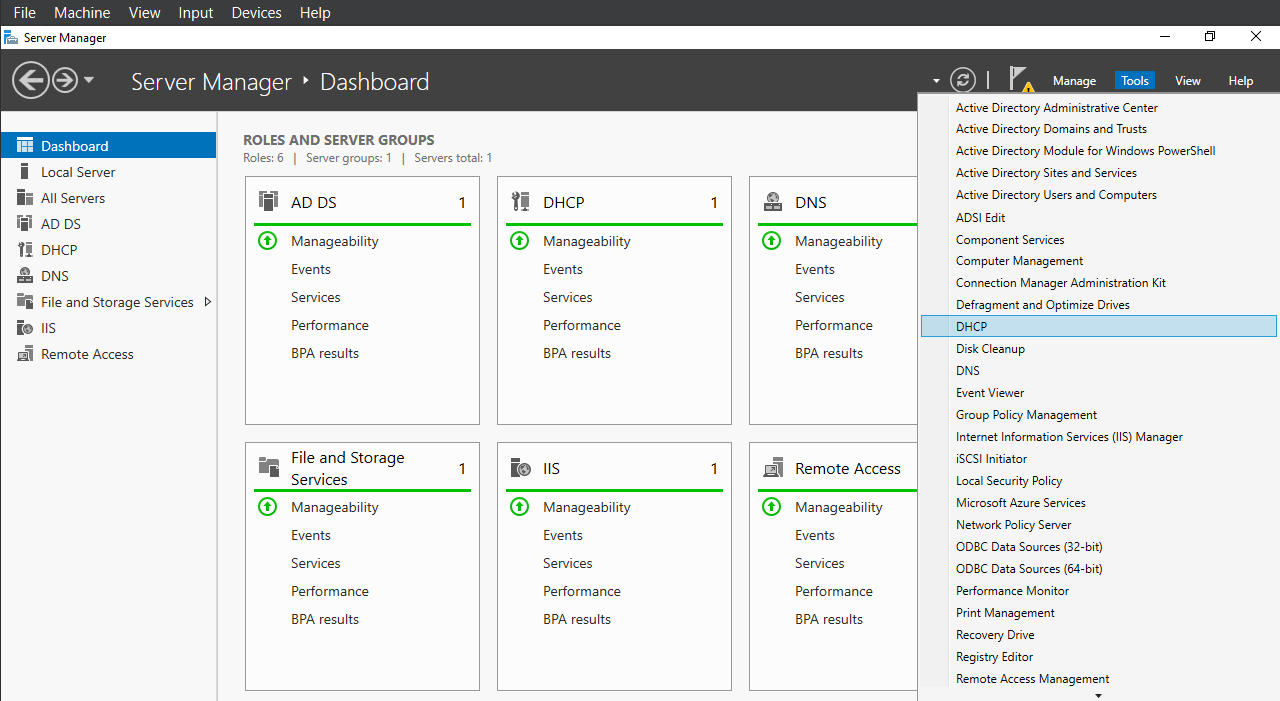Screen dimensions: 1280x701
Task: Click the back navigation arrow
Action: [x=31, y=80]
